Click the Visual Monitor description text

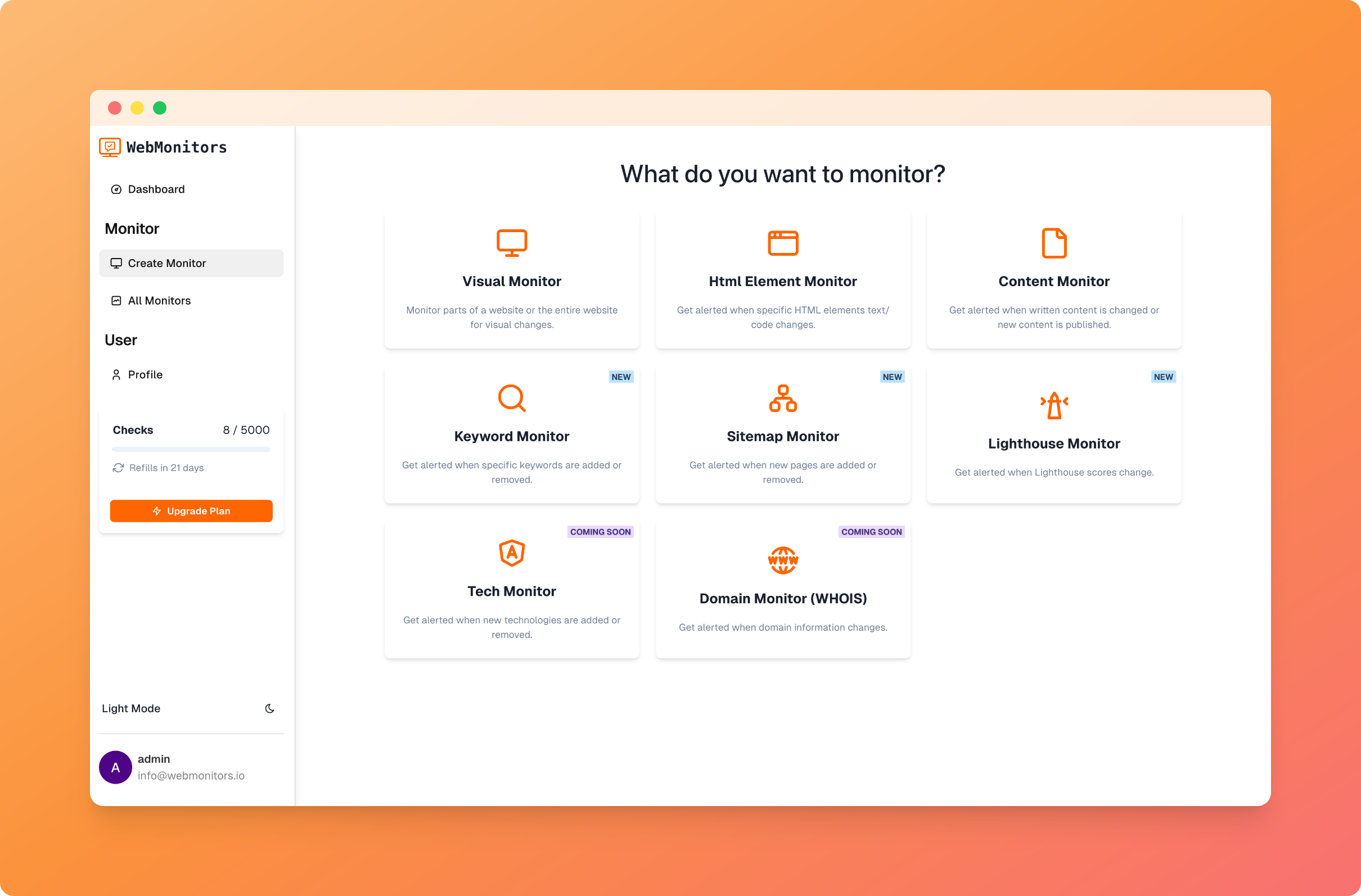pyautogui.click(x=512, y=317)
